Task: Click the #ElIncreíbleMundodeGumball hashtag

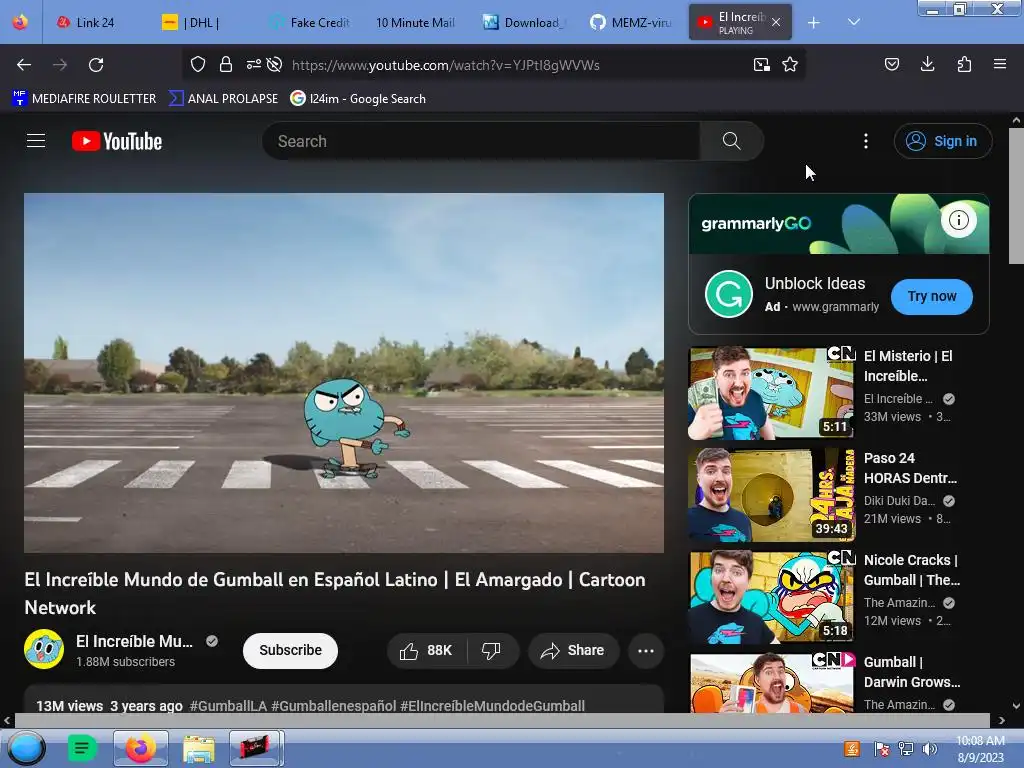Action: click(x=492, y=706)
